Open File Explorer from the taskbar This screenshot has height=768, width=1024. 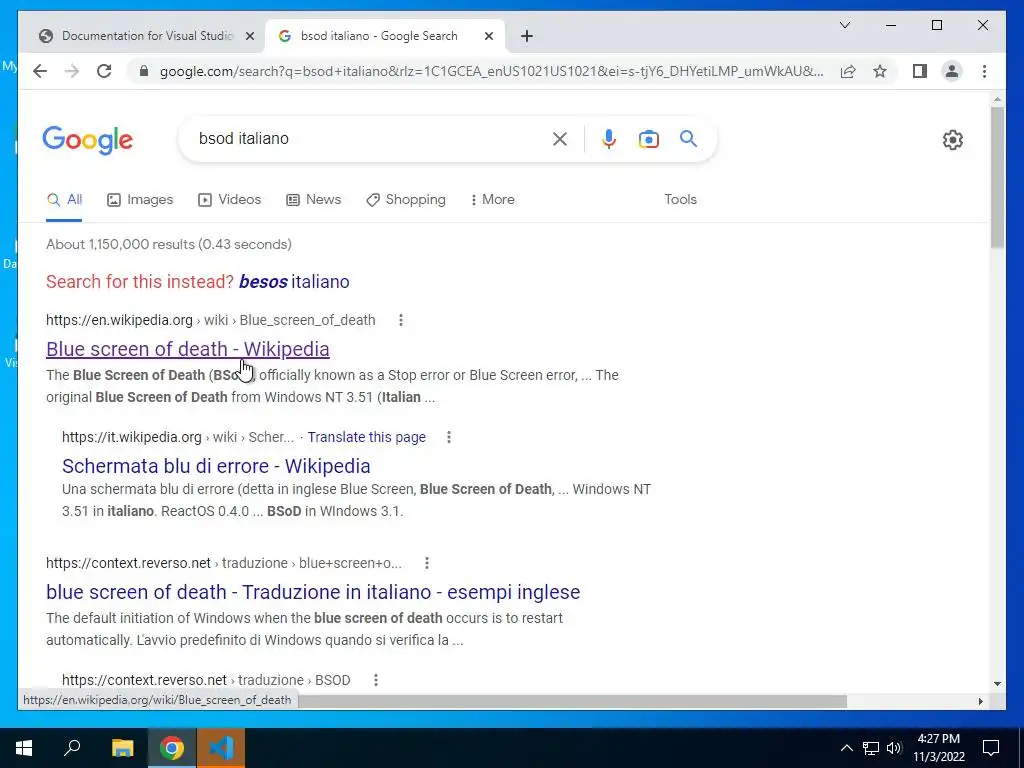(x=122, y=748)
